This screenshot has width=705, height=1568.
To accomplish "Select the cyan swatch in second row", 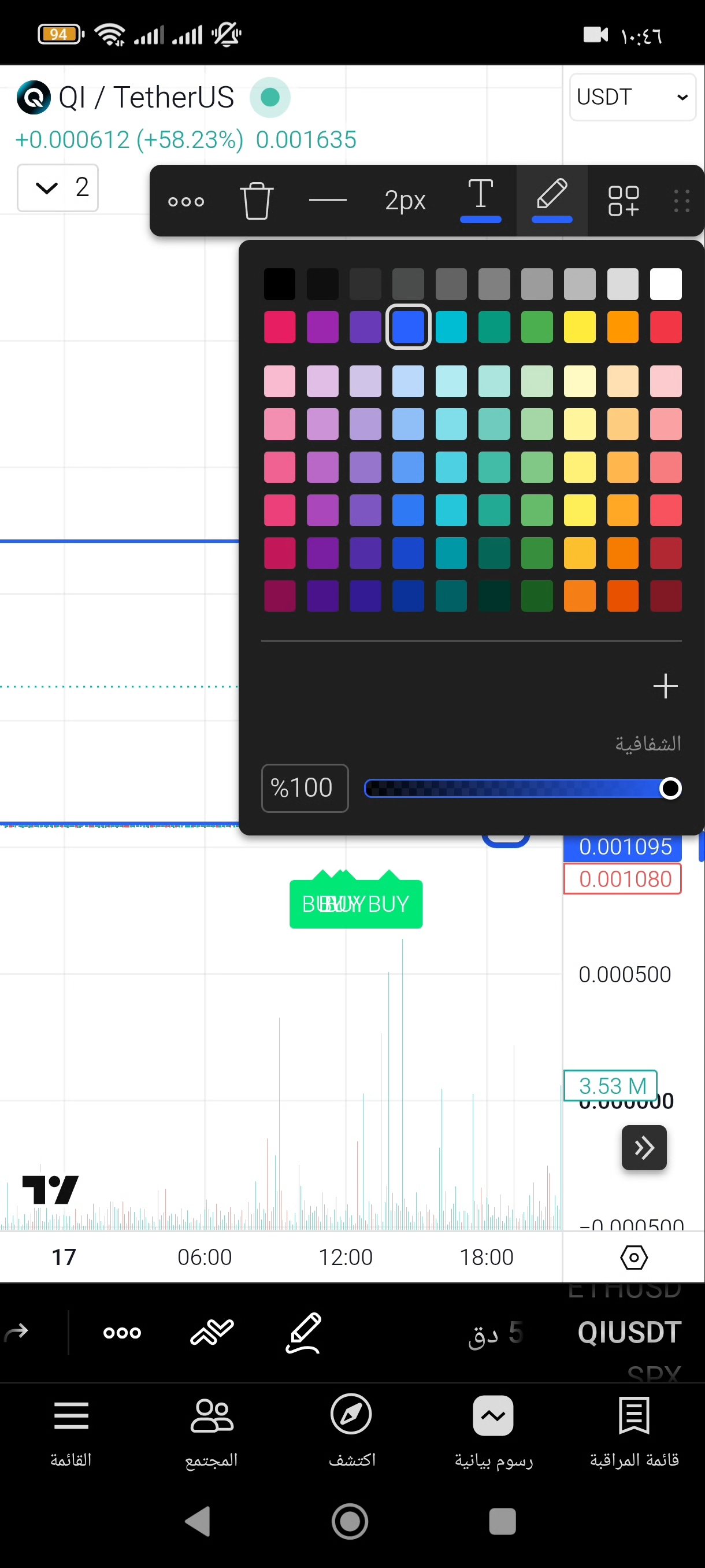I will click(x=451, y=327).
